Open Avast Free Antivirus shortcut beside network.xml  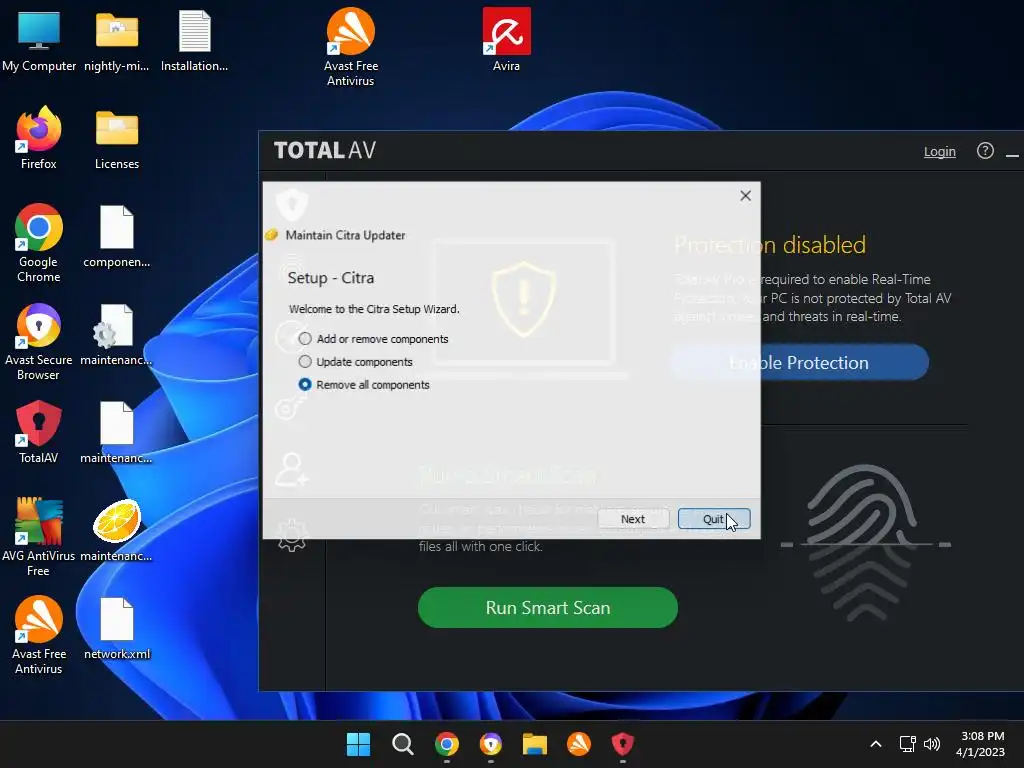39,635
